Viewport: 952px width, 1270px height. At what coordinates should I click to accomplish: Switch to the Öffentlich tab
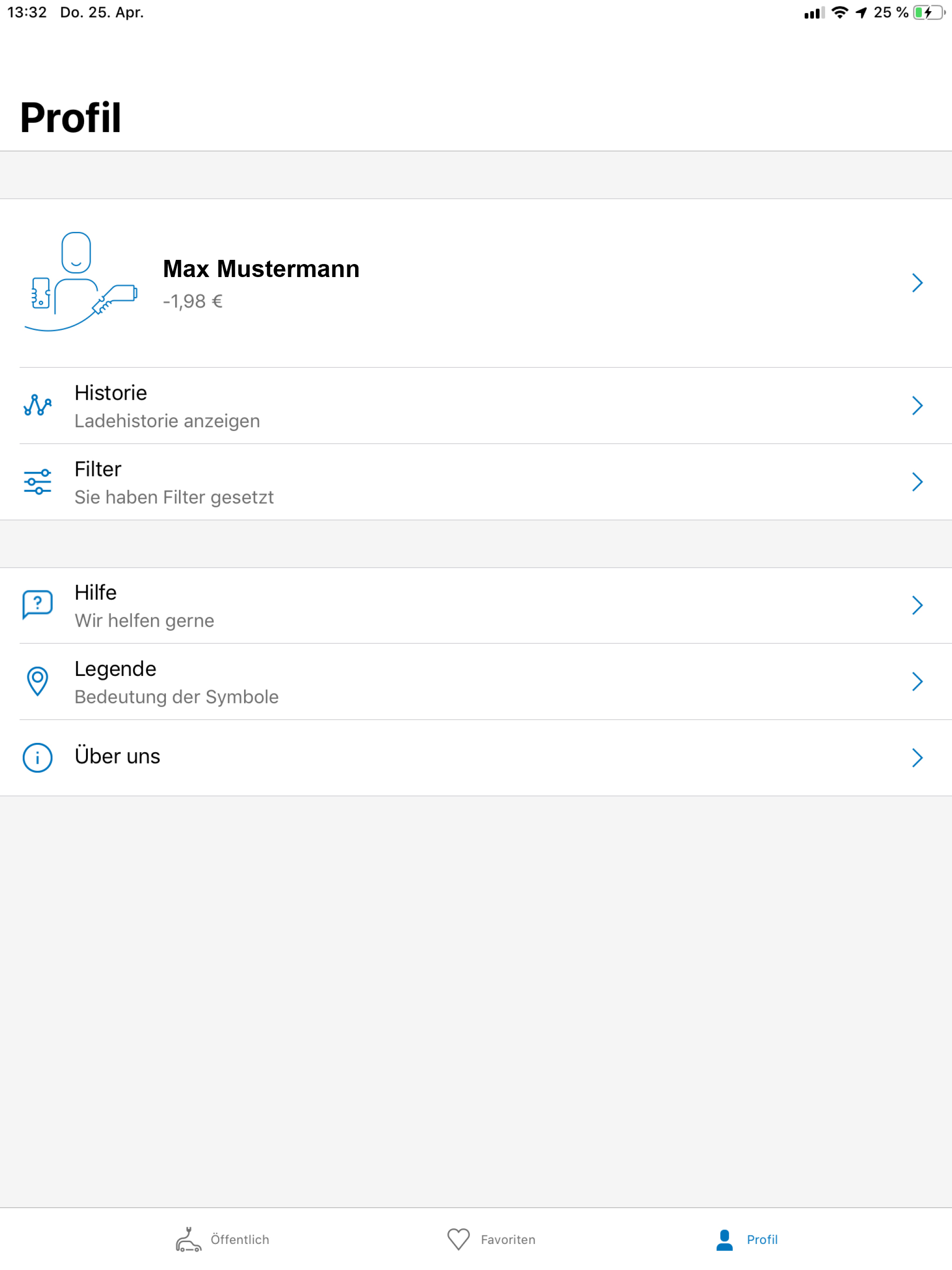click(x=223, y=1240)
